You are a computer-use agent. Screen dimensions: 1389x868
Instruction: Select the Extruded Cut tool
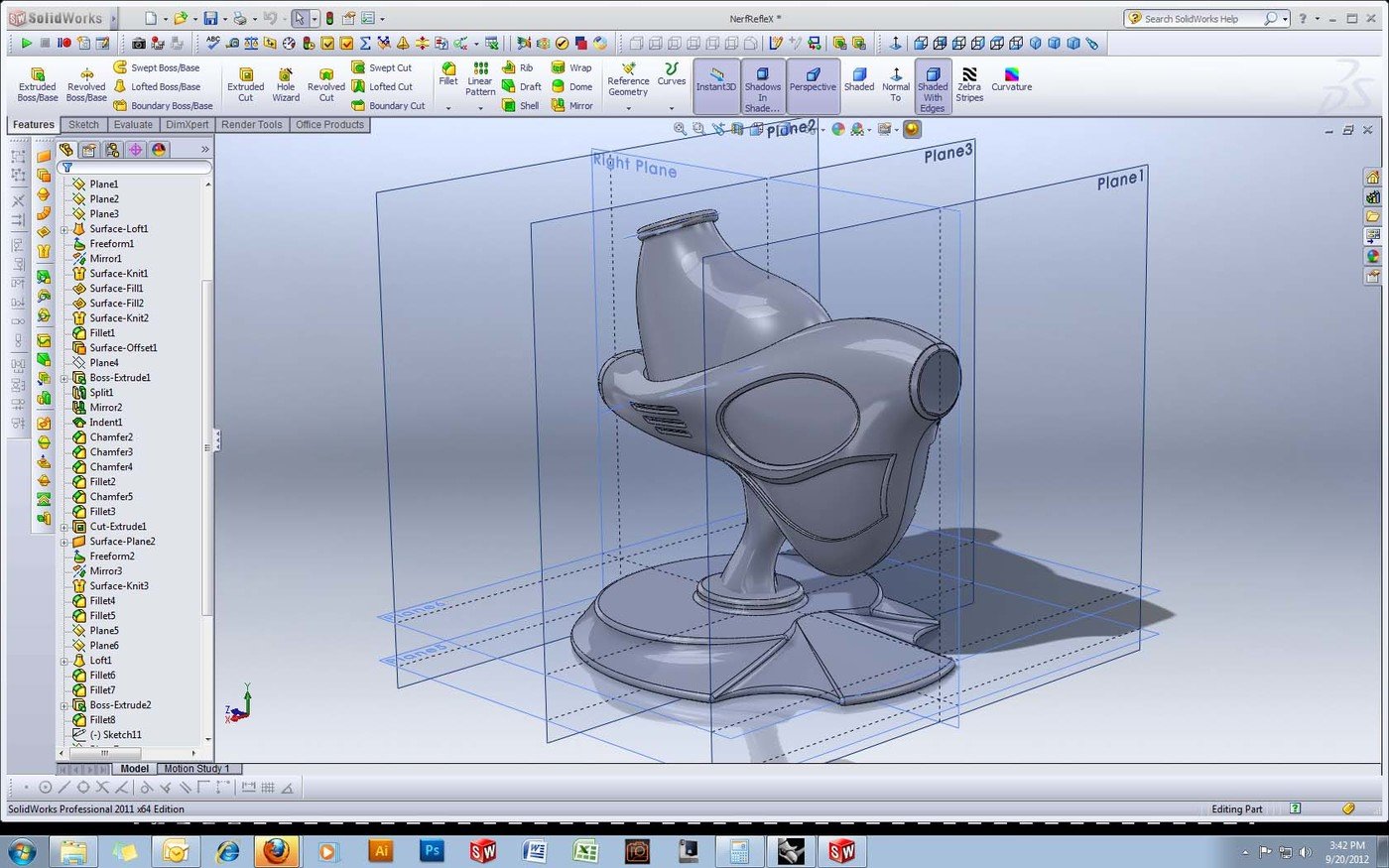click(x=245, y=85)
